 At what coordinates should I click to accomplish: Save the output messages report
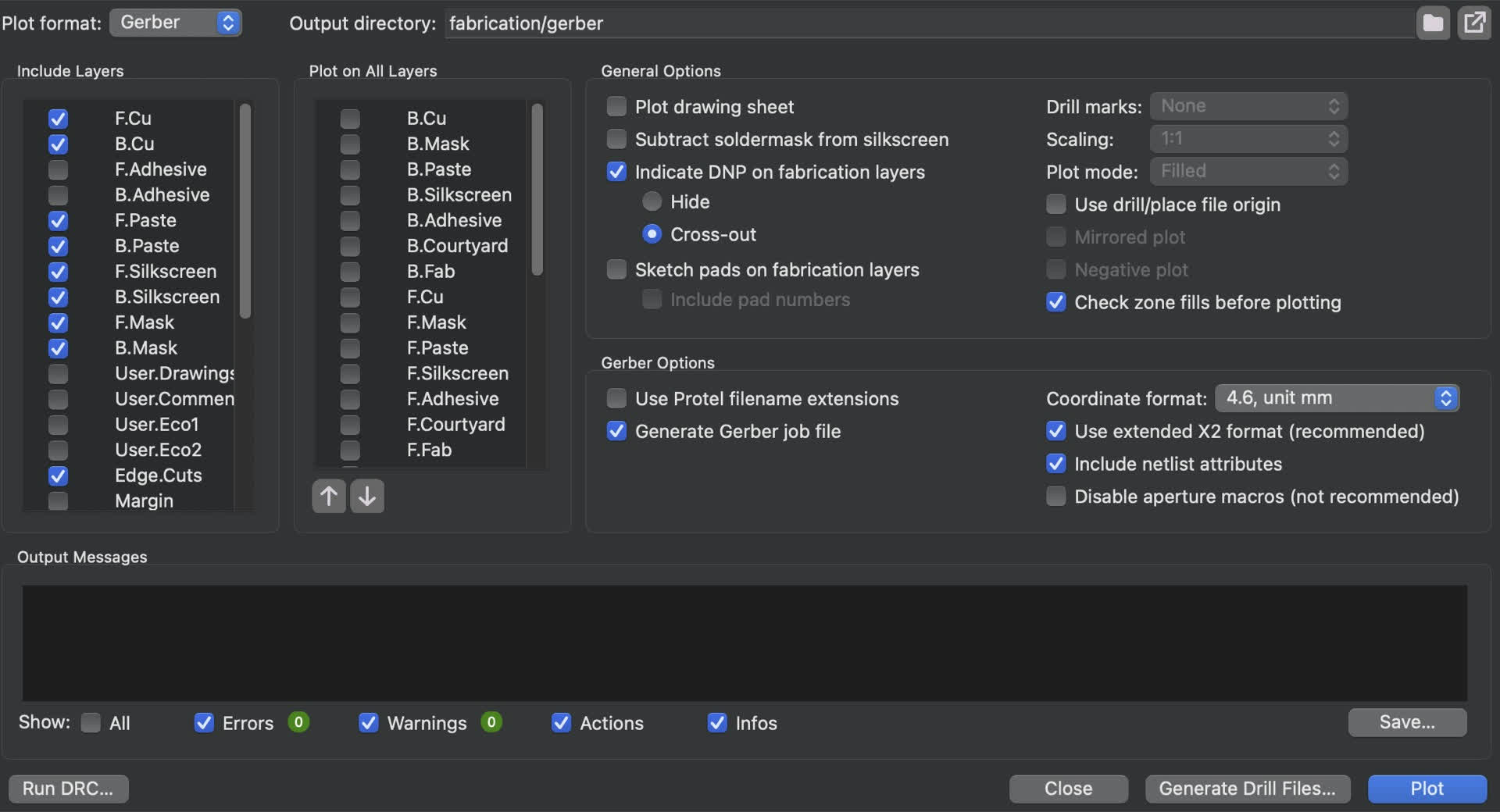[1407, 722]
